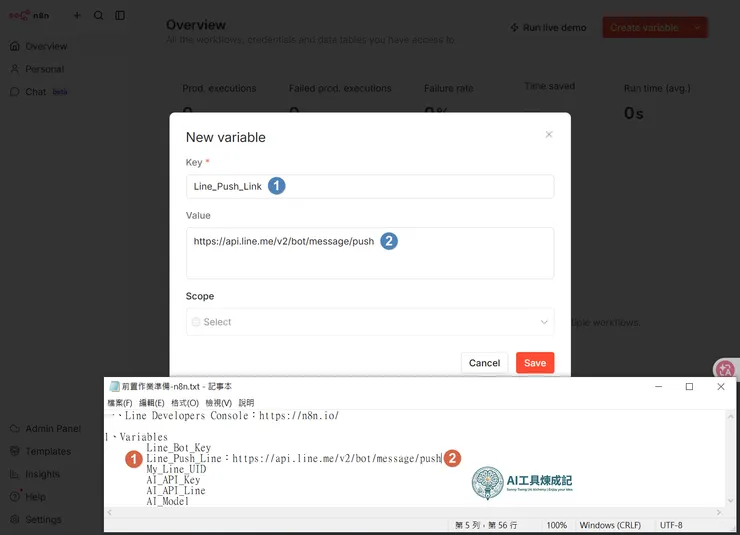
Task: Close the New variable dialog
Action: pyautogui.click(x=549, y=134)
